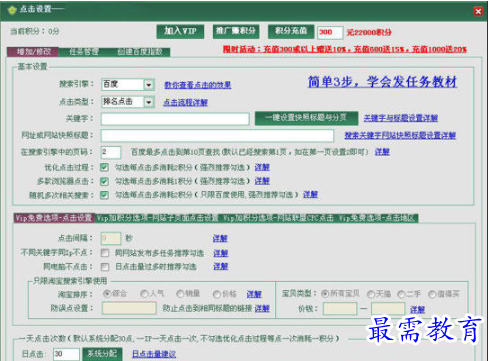Click the 加入VIP button
This screenshot has height=361, width=490.
click(180, 32)
